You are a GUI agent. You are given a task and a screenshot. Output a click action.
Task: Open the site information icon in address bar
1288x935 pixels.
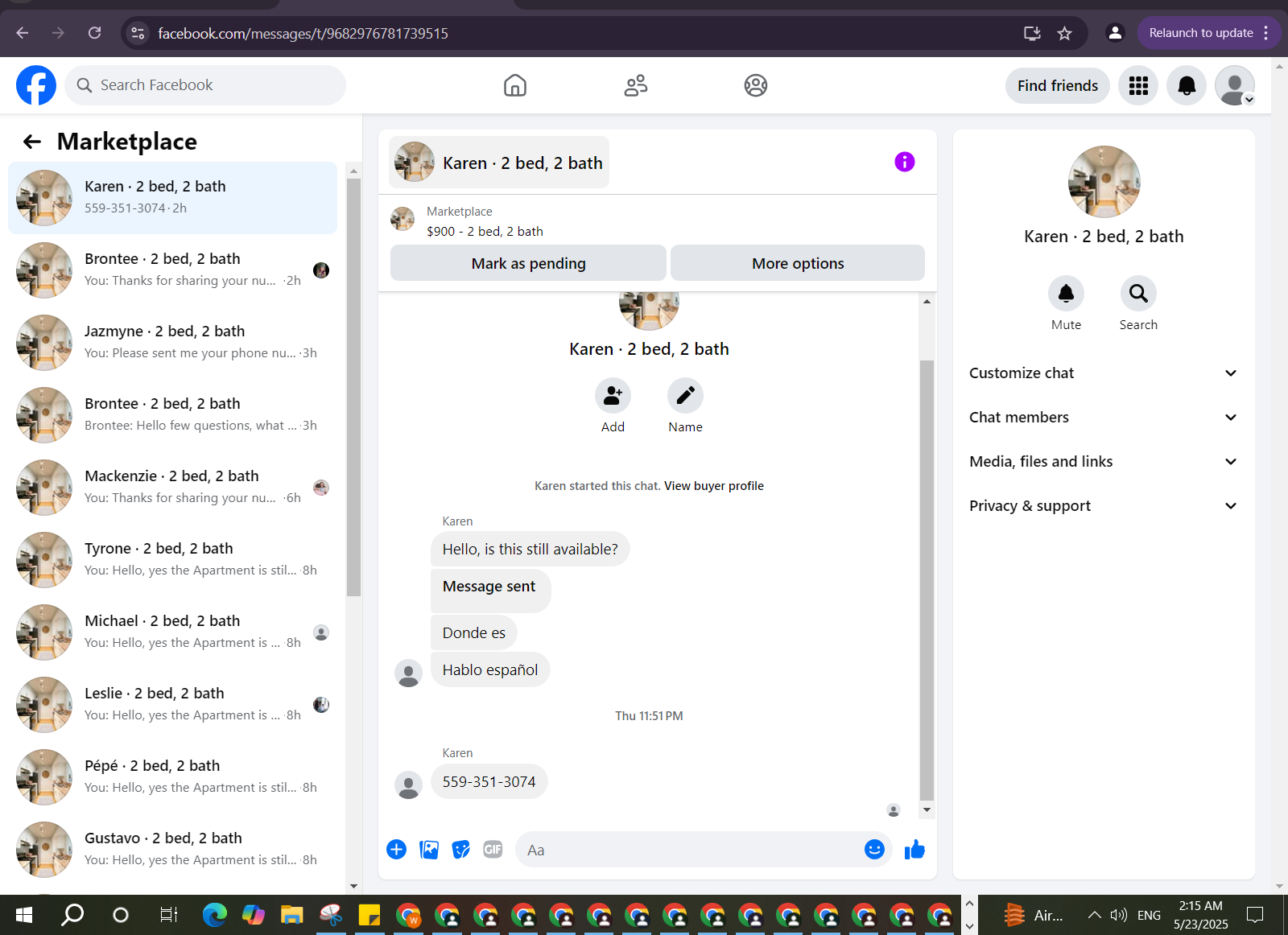tap(138, 33)
